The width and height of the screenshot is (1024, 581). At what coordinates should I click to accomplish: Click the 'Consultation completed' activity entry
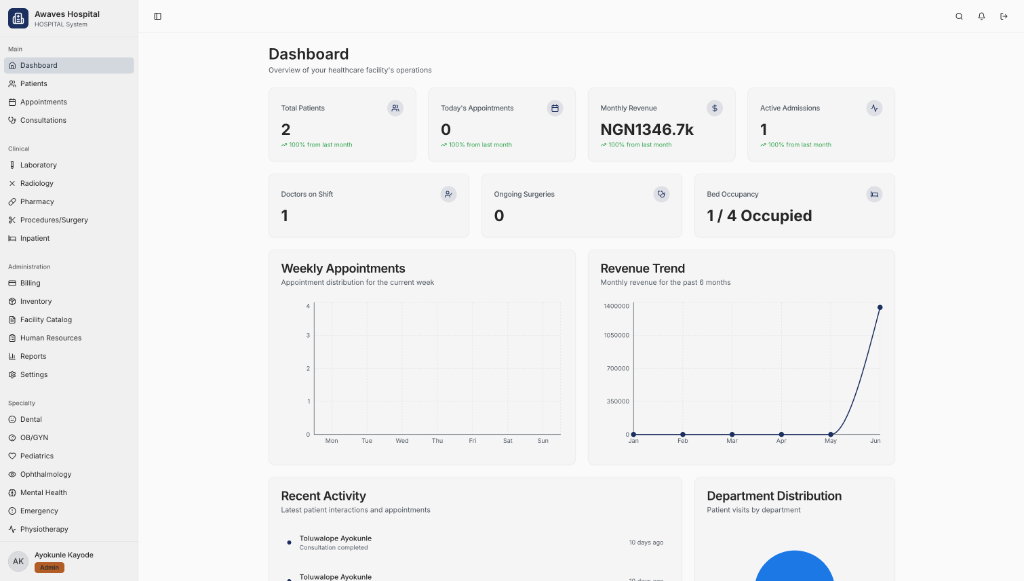click(x=333, y=548)
